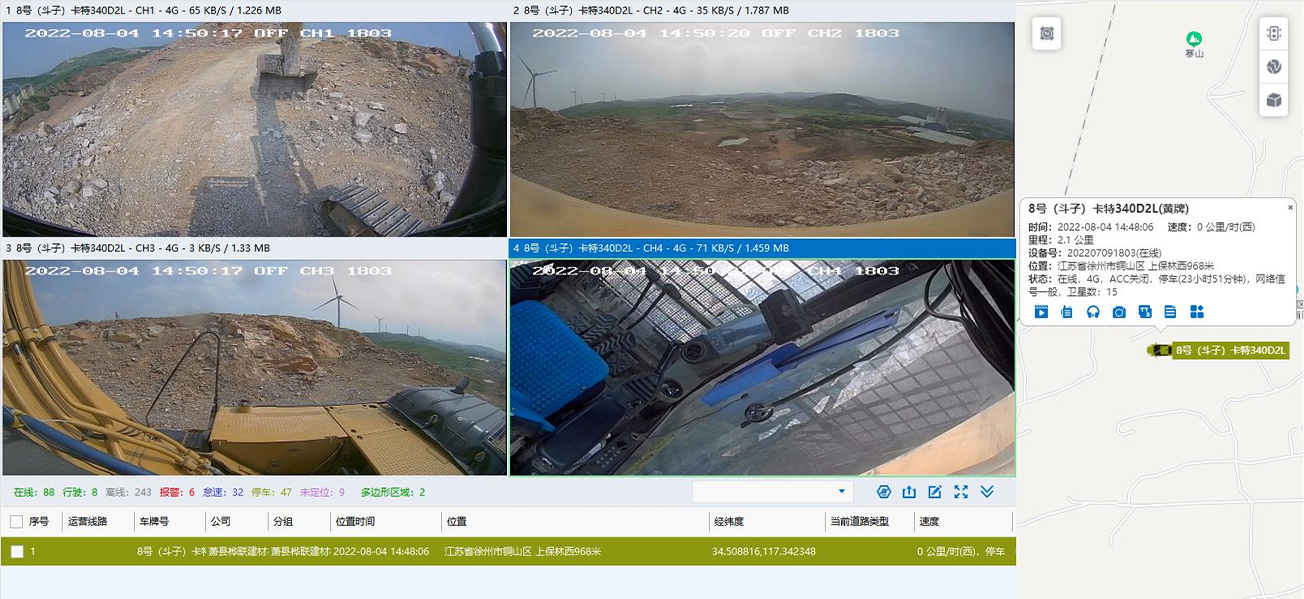This screenshot has width=1304, height=599.
Task: Filter by 在线: 88 online status
Action: click(34, 492)
